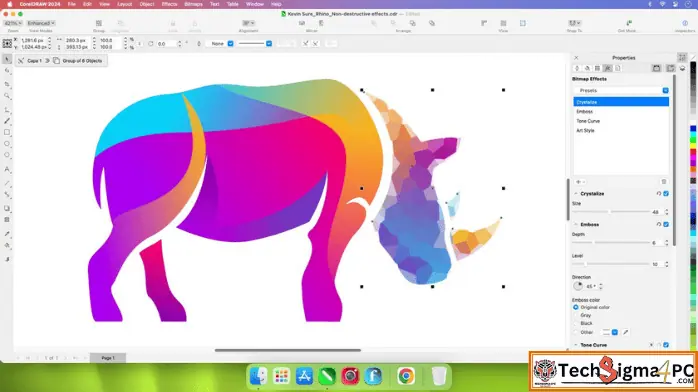Screen dimensions: 698x392
Task: Select the Zoom magnifier tool
Action: [7, 96]
